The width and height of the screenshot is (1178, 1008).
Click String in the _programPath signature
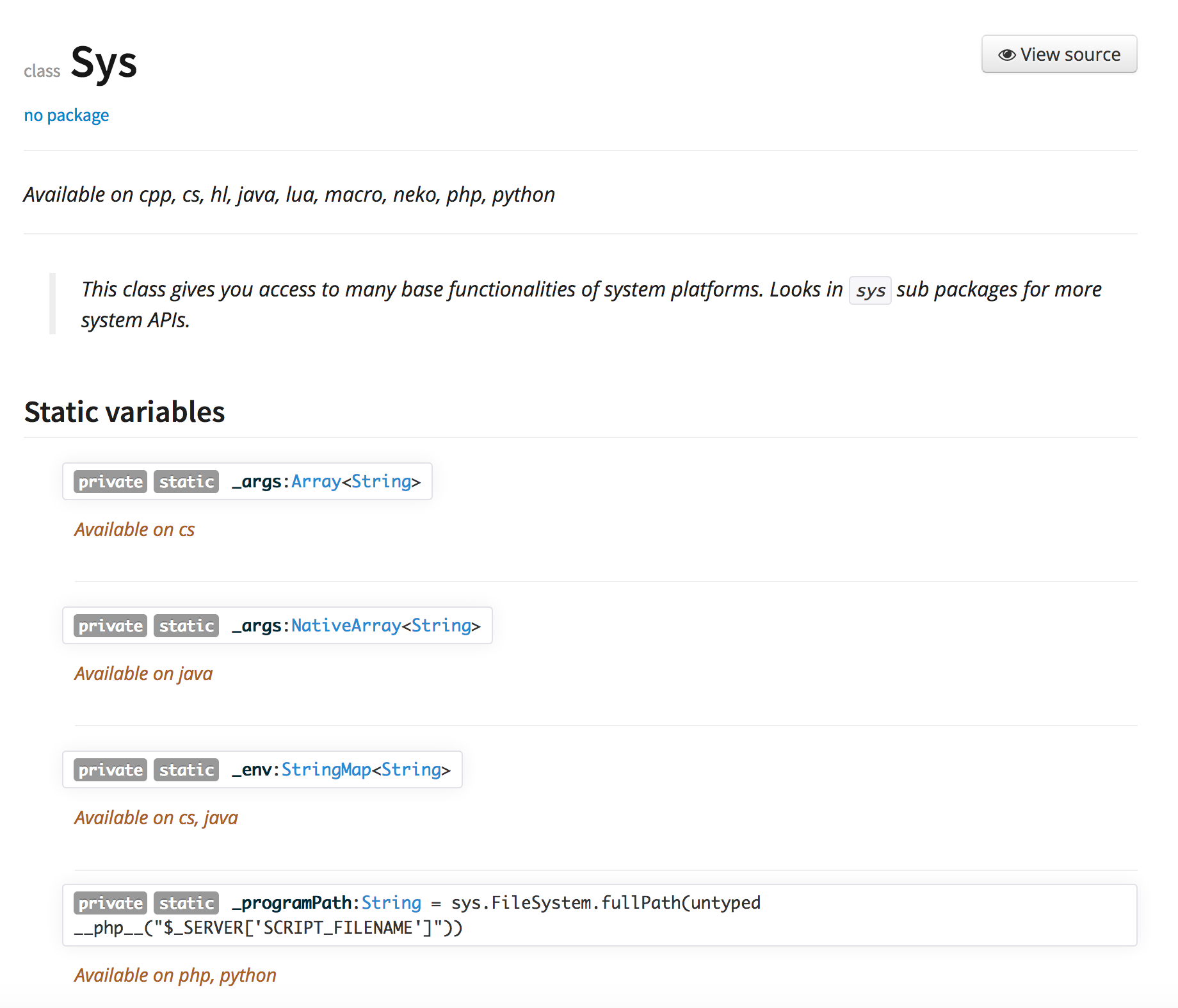pyautogui.click(x=391, y=902)
